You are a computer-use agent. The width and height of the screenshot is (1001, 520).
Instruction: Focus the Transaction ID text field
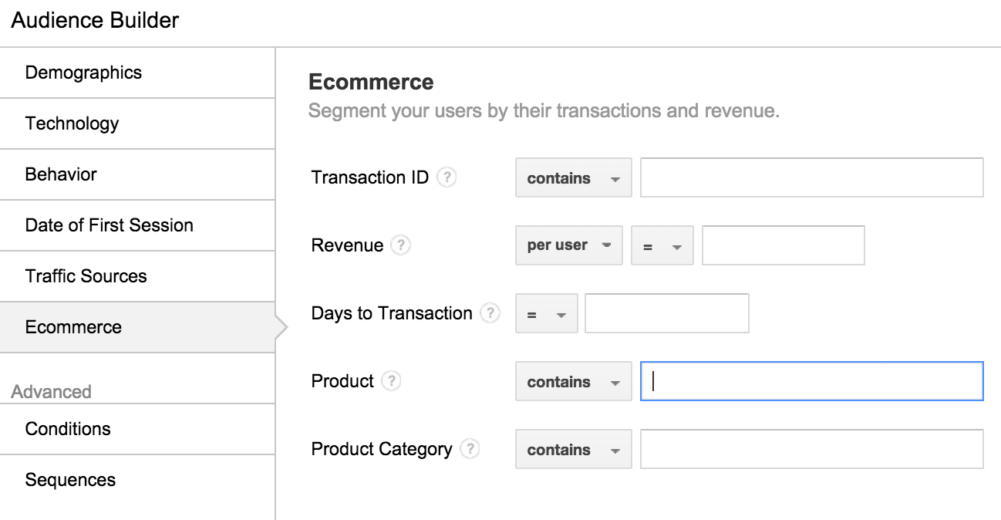811,177
